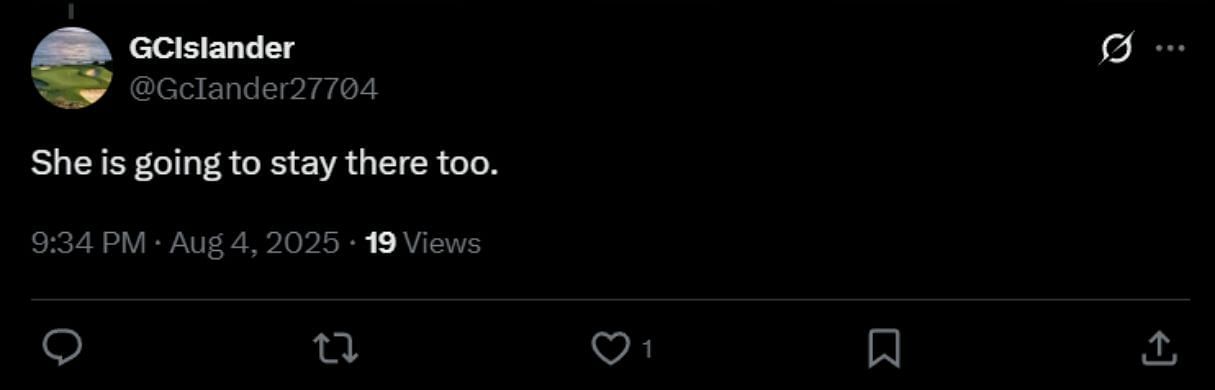Open the @GcIander27704 handle link
Screen dimensions: 1215x390
pyautogui.click(x=253, y=89)
